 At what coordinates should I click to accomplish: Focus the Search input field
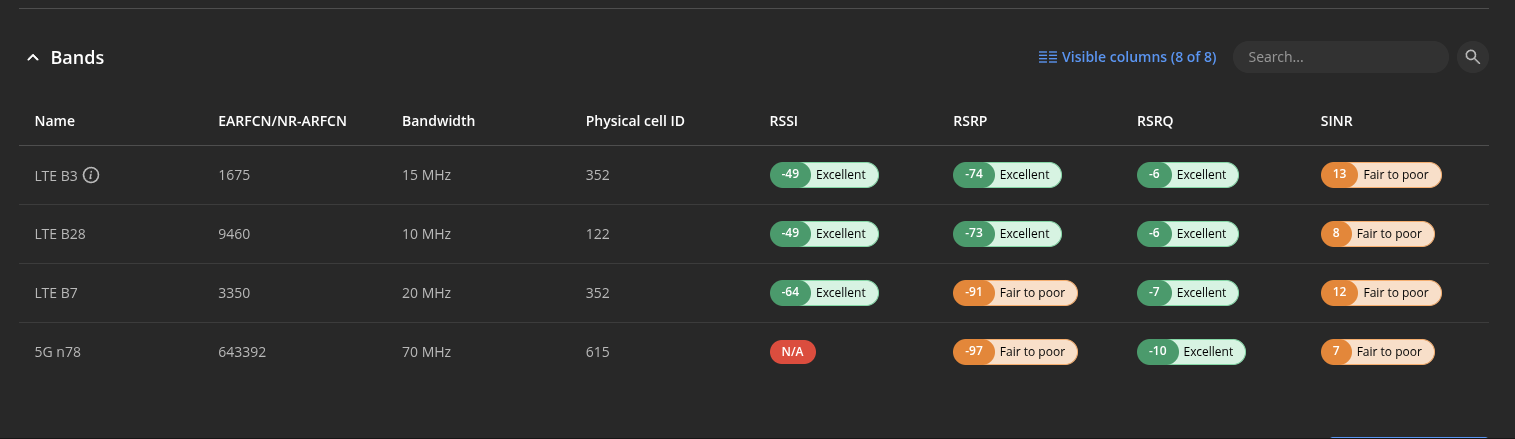pyautogui.click(x=1340, y=57)
